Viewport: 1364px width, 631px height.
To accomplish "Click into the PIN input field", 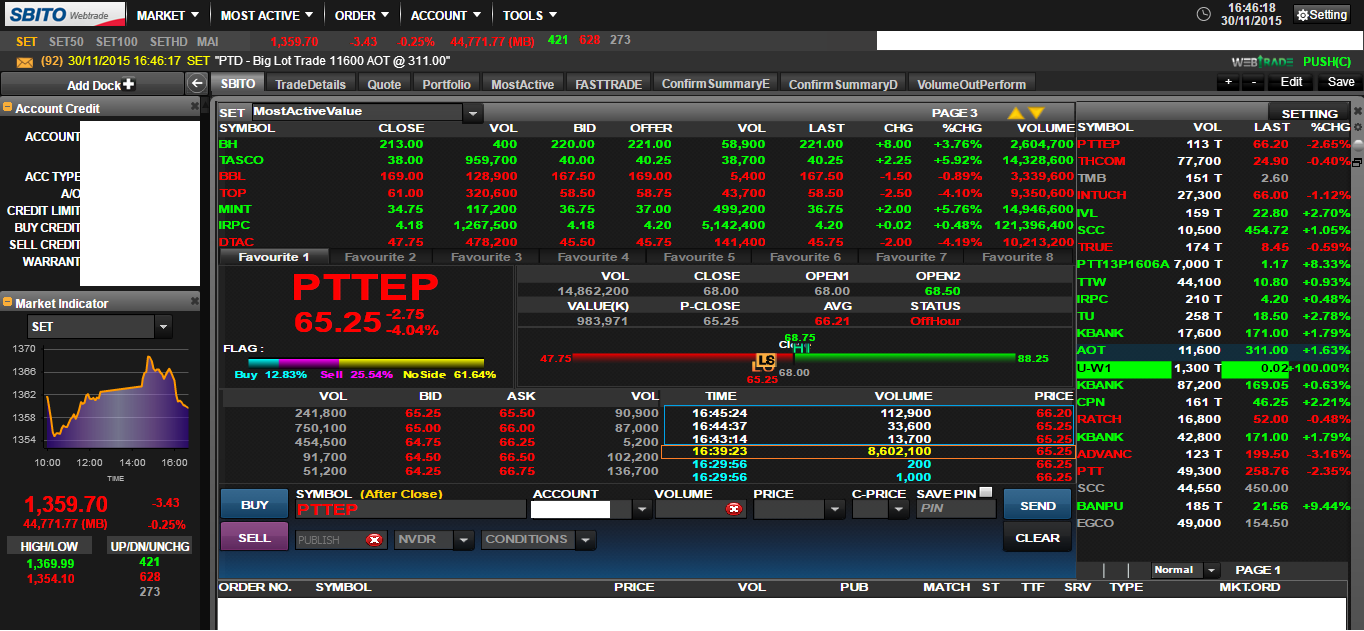I will 956,509.
